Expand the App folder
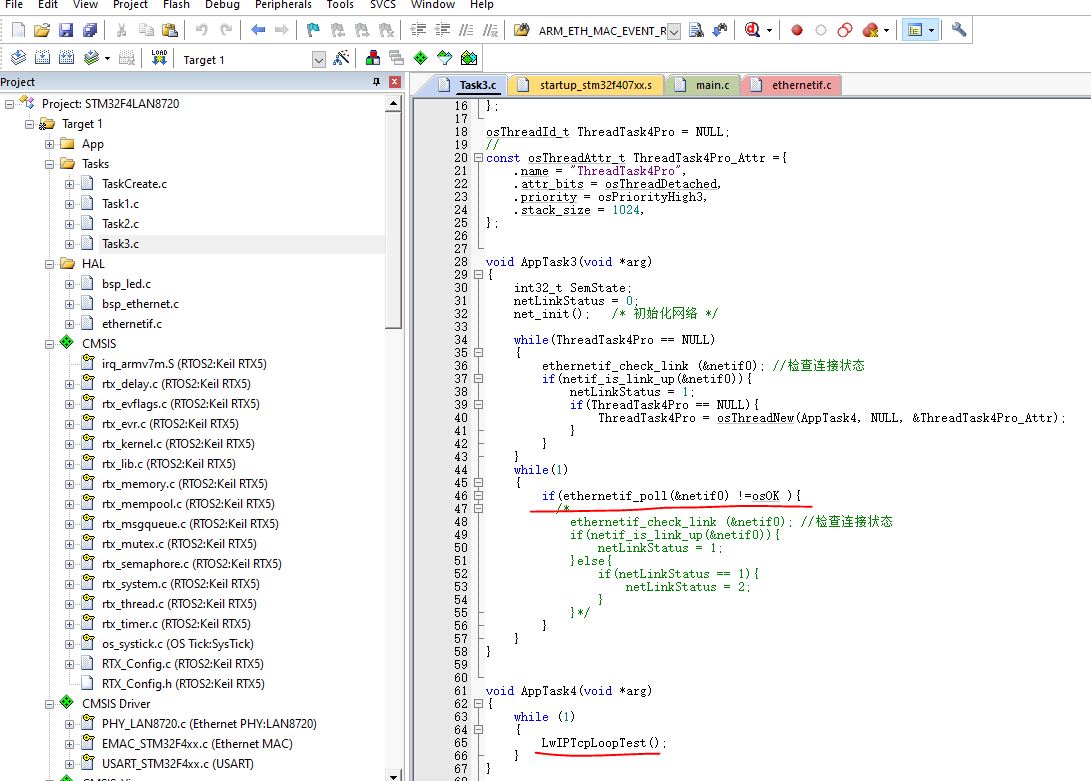 click(x=49, y=144)
